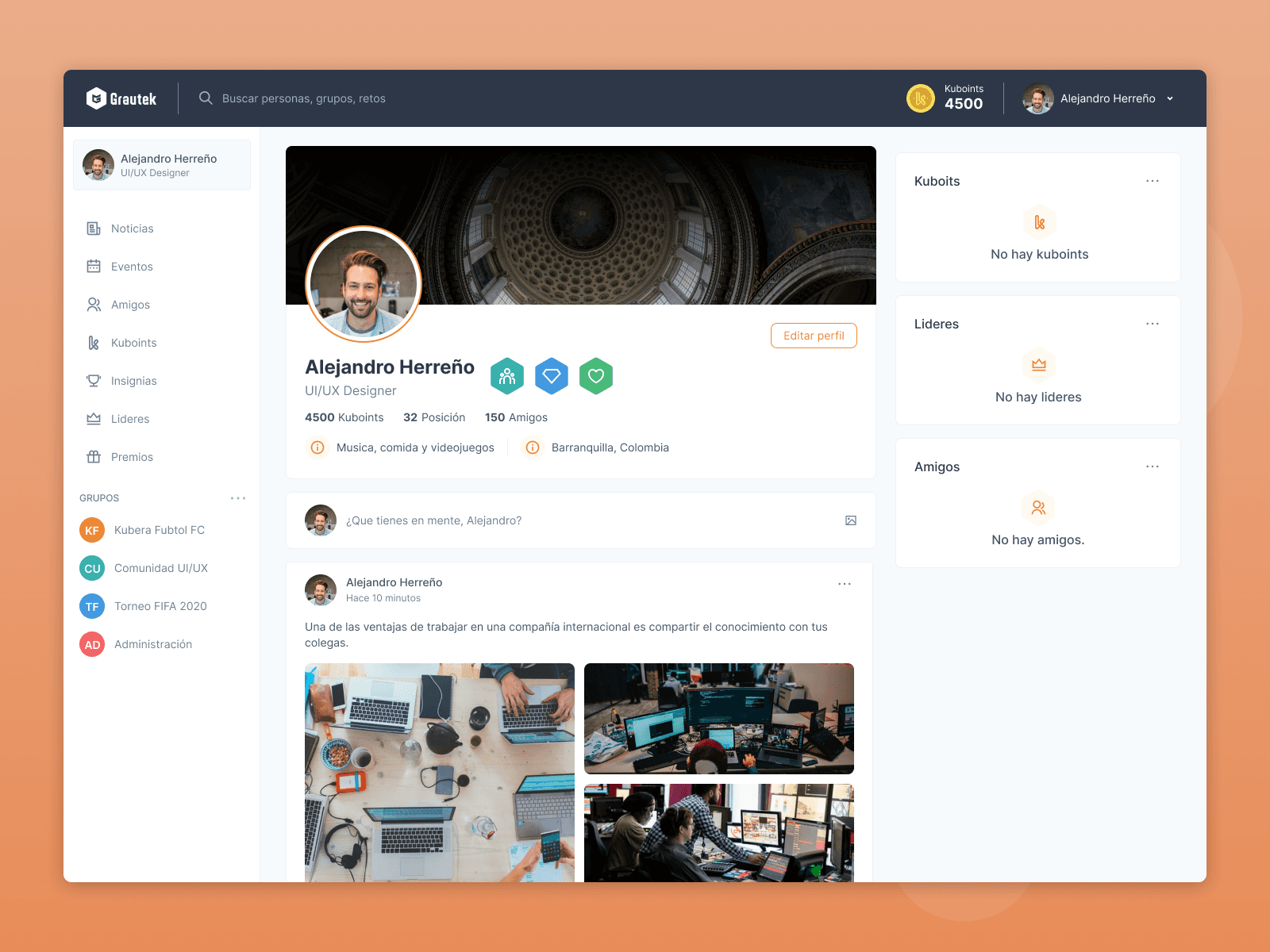1270x952 pixels.
Task: Click the composer avatar beside the post box
Action: coord(321,520)
